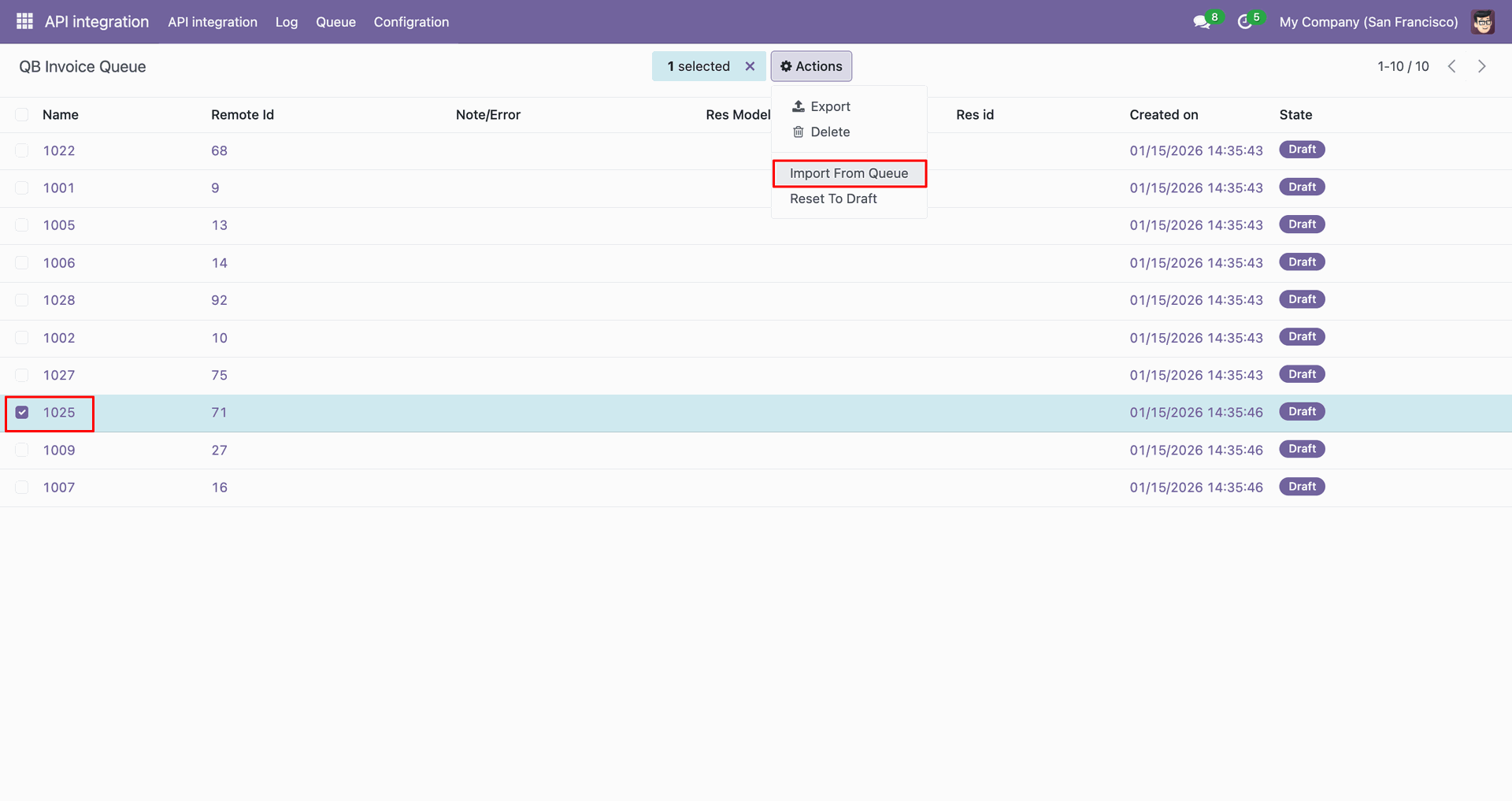The height and width of the screenshot is (801, 1512).
Task: Sort the list by Created on column
Action: pyautogui.click(x=1163, y=115)
